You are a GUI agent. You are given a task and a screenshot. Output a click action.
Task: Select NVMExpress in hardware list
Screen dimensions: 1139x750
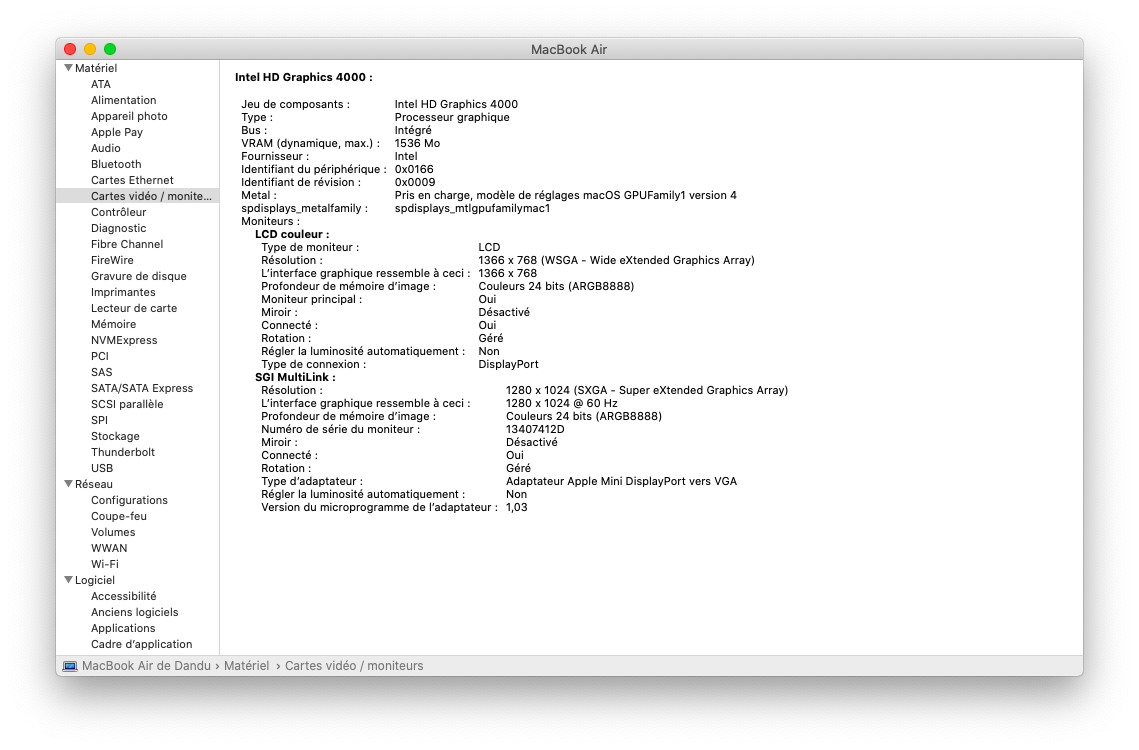[124, 340]
